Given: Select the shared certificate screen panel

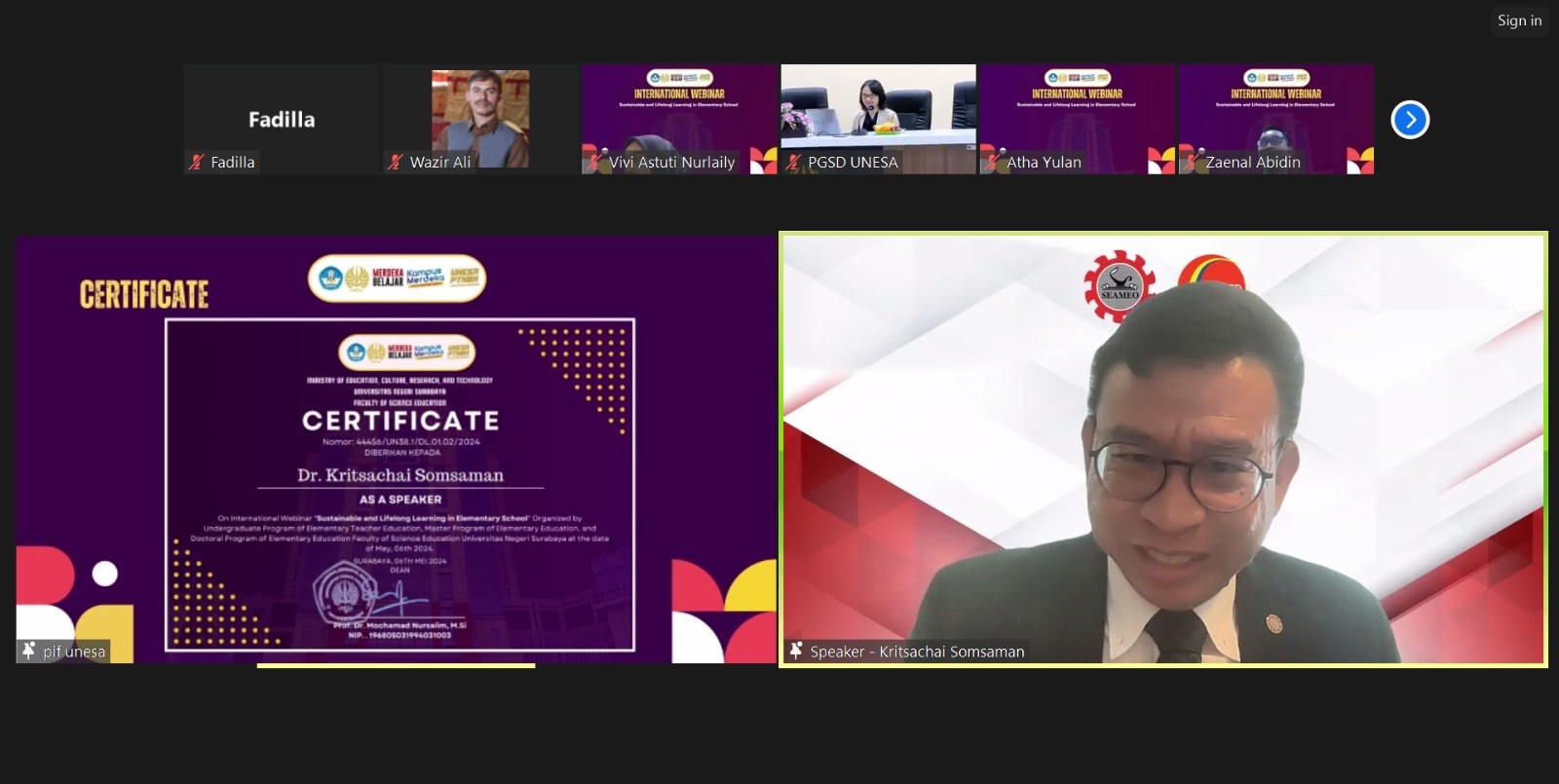Looking at the screenshot, I should coord(396,449).
